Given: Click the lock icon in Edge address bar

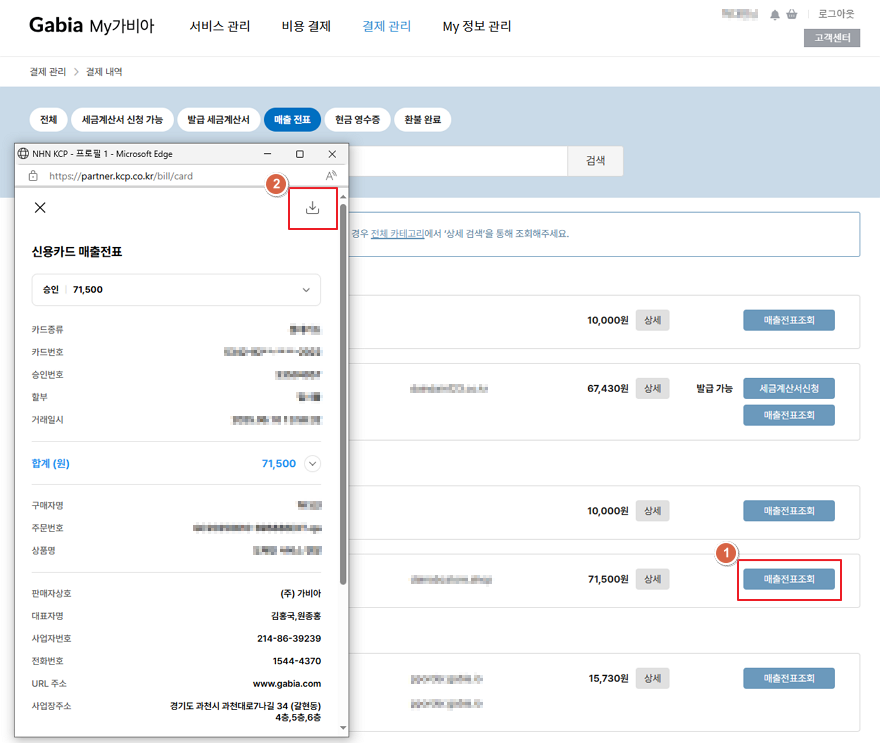Looking at the screenshot, I should pos(33,176).
